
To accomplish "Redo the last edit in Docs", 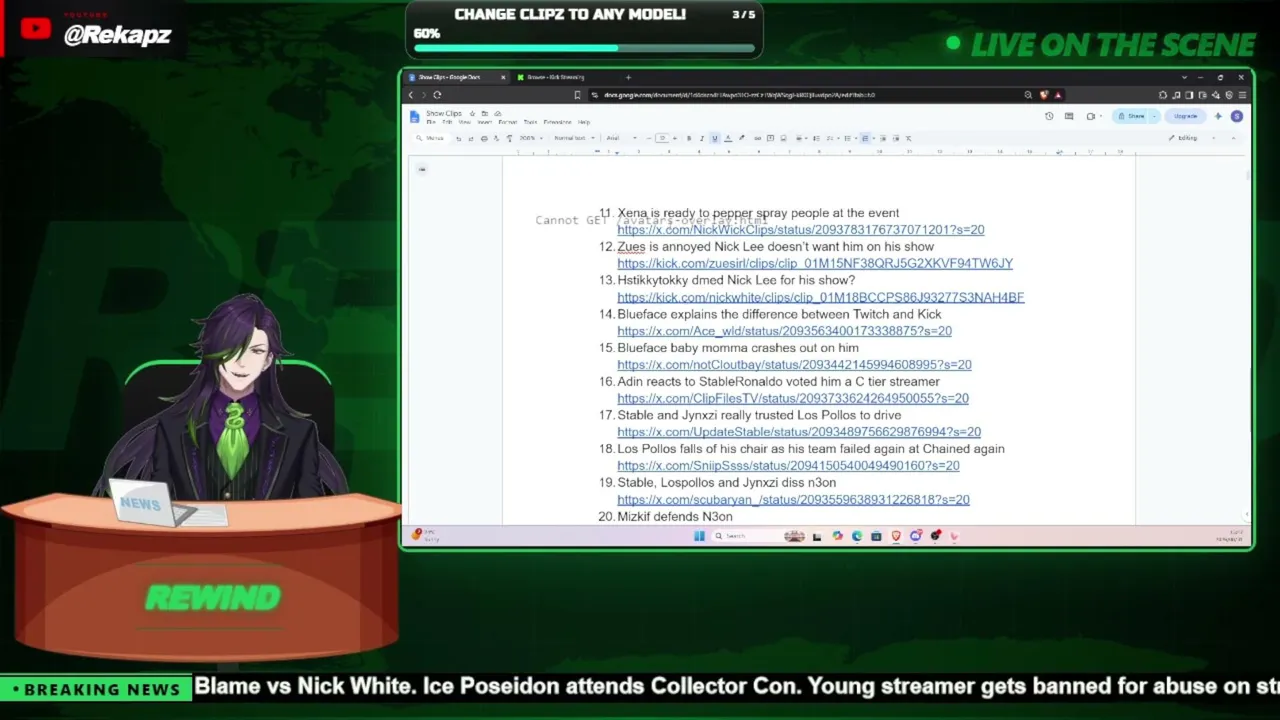I will tap(471, 138).
